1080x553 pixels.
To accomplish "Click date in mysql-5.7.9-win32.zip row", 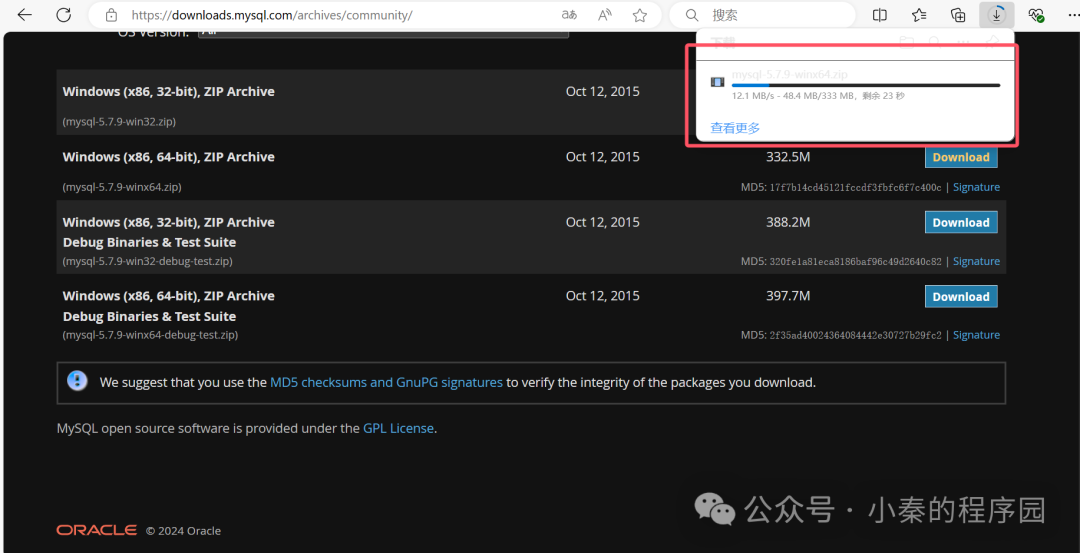I will pos(603,91).
